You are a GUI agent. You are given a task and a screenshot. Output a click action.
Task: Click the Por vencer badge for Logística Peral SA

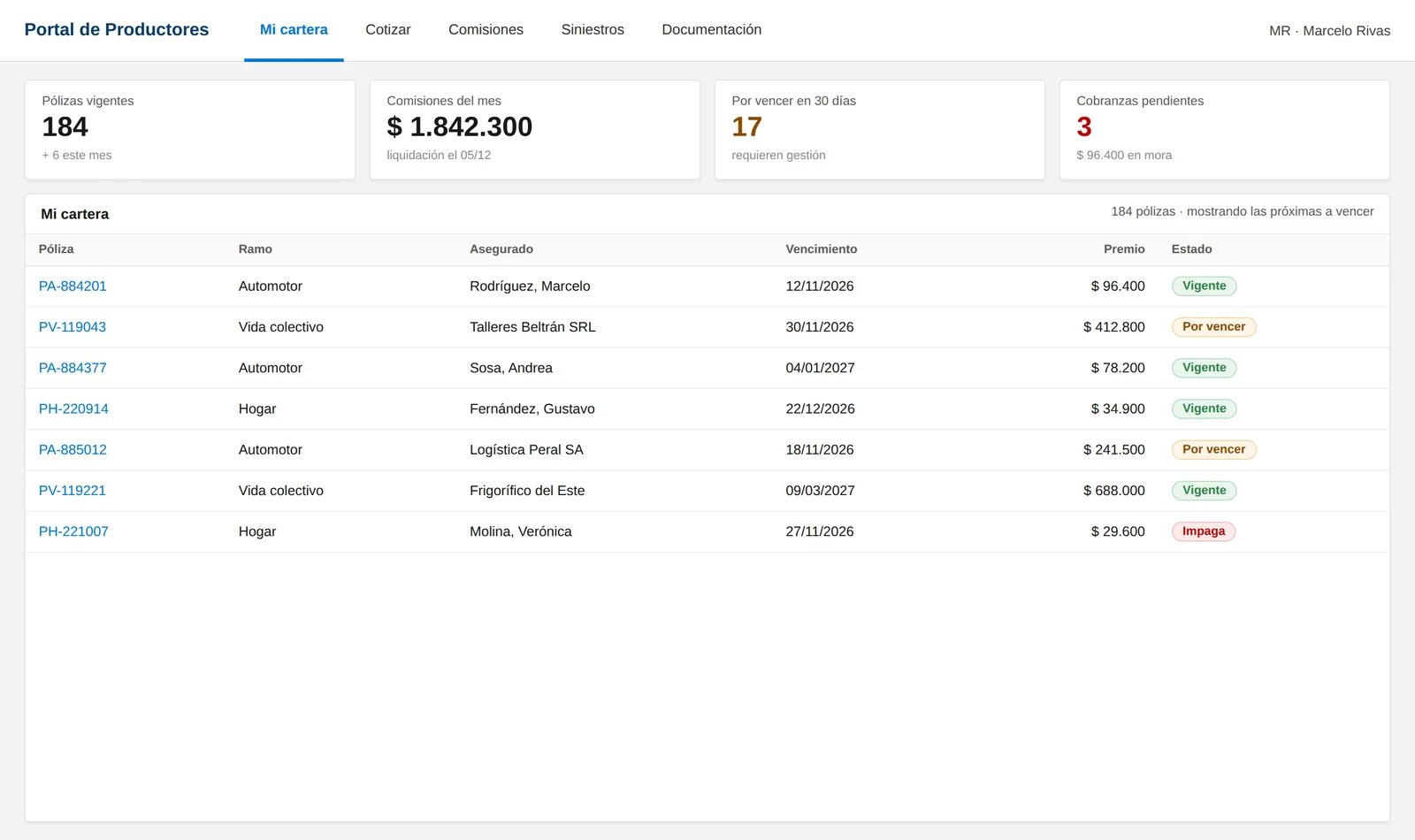pyautogui.click(x=1214, y=450)
